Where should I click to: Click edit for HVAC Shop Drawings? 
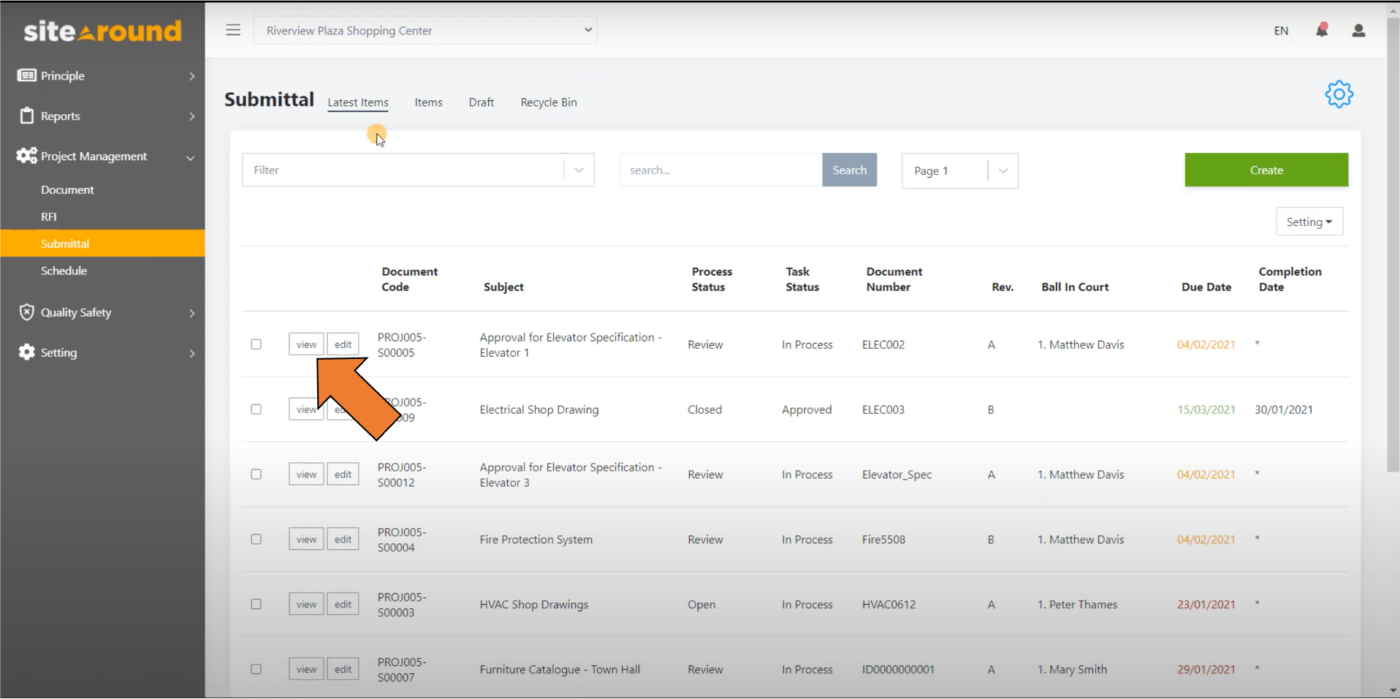[343, 604]
